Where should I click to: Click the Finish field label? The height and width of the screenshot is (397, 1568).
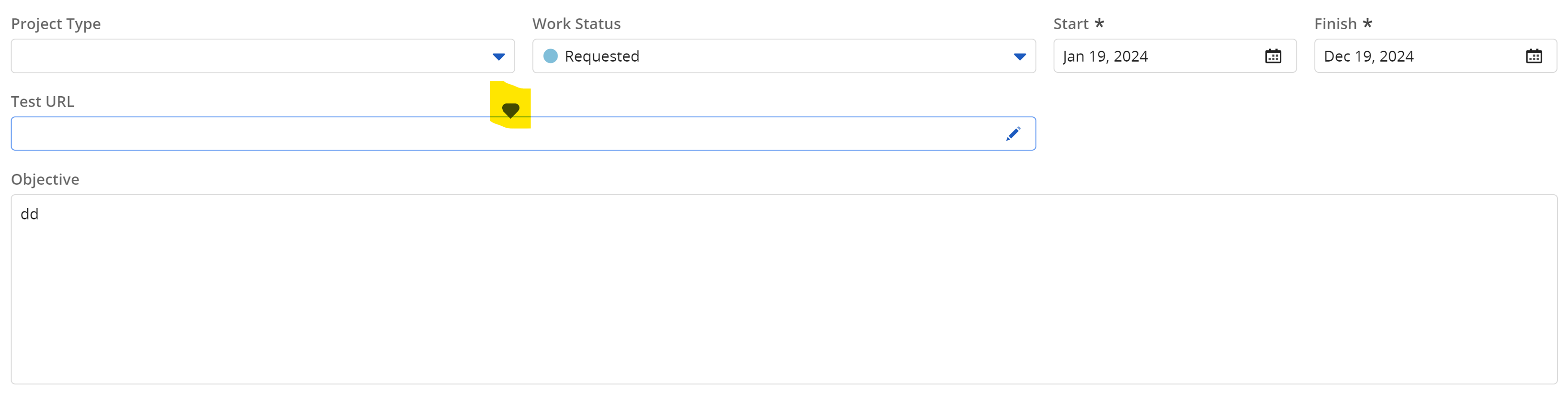[1335, 24]
